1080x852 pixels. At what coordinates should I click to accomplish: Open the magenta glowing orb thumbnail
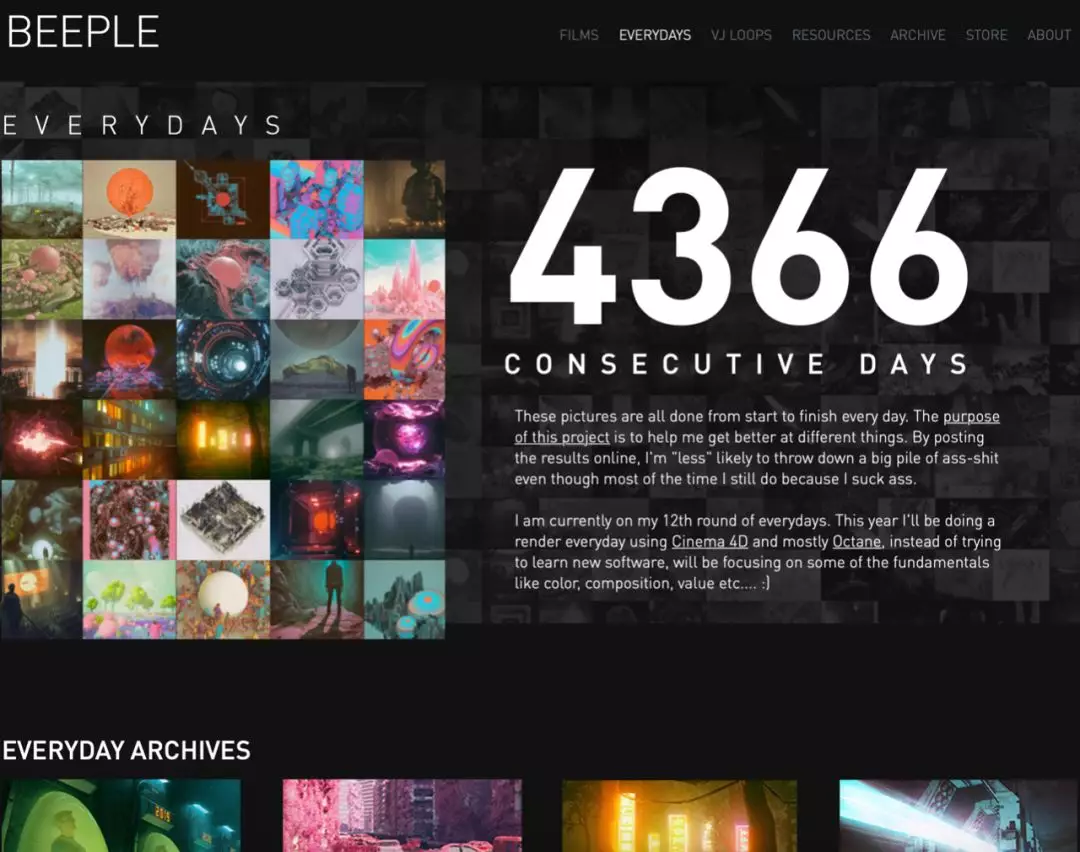pyautogui.click(x=404, y=439)
